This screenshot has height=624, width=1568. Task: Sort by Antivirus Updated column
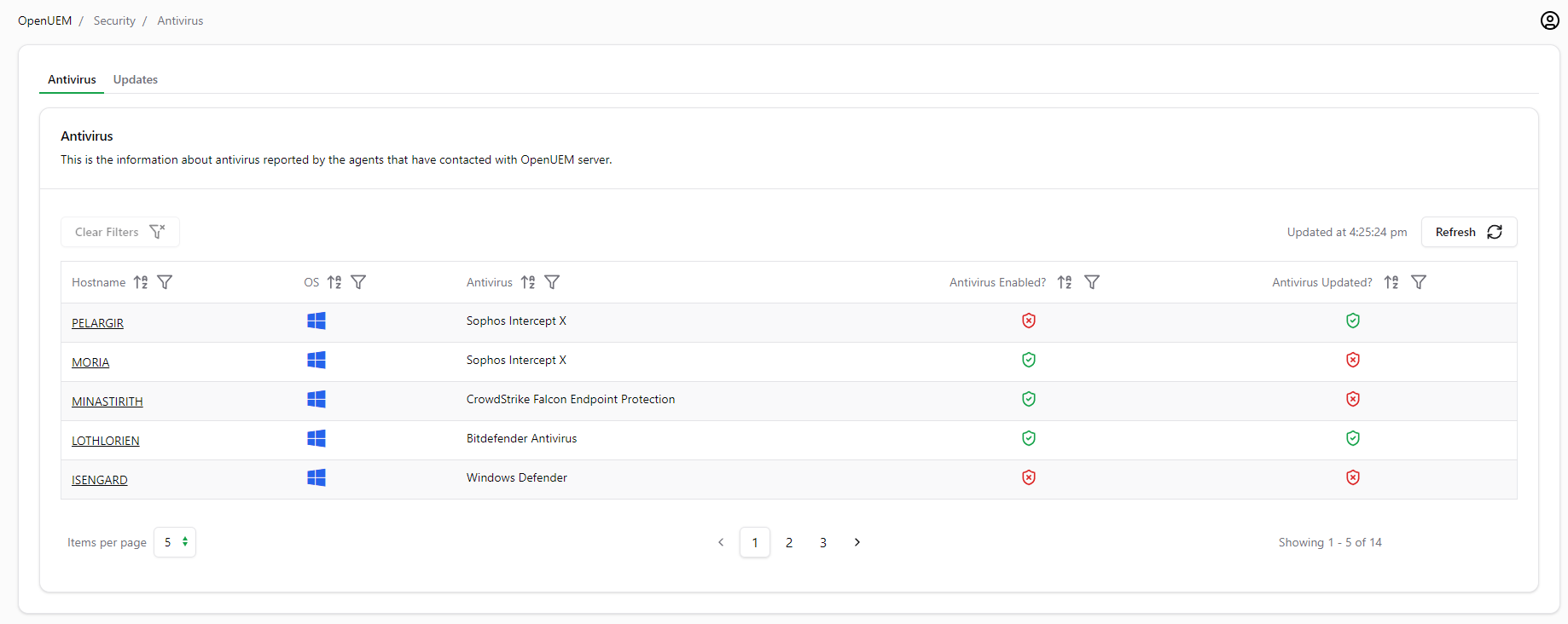(x=1391, y=282)
